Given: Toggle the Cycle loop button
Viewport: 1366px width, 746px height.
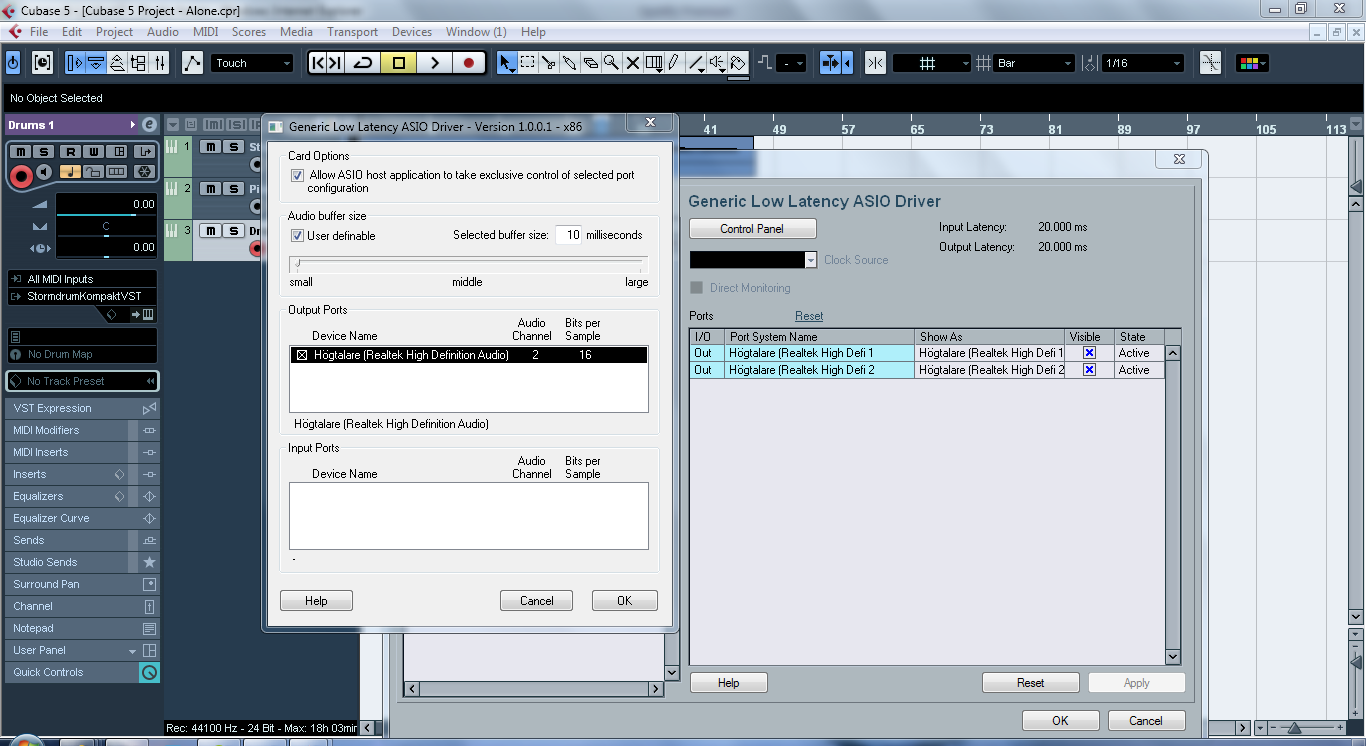Looking at the screenshot, I should click(363, 63).
